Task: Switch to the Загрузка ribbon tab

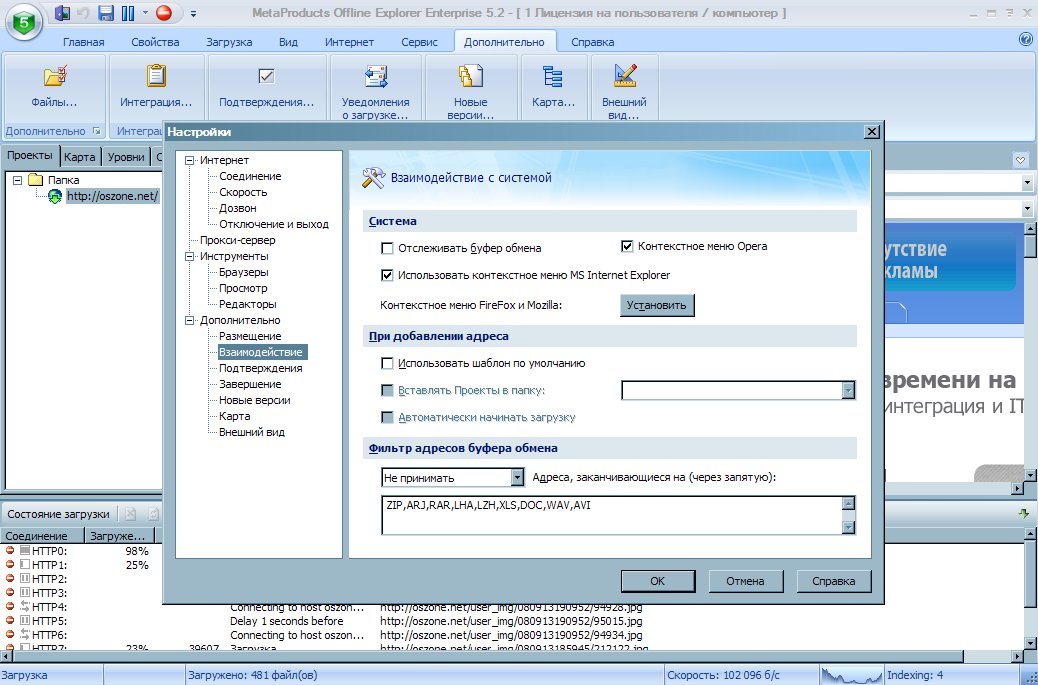Action: click(x=229, y=42)
